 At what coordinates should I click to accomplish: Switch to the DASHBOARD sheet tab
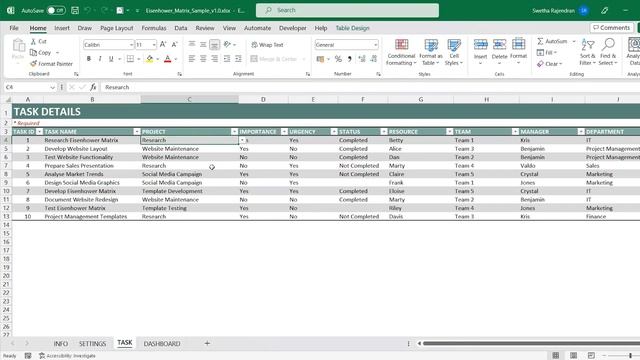click(x=162, y=344)
